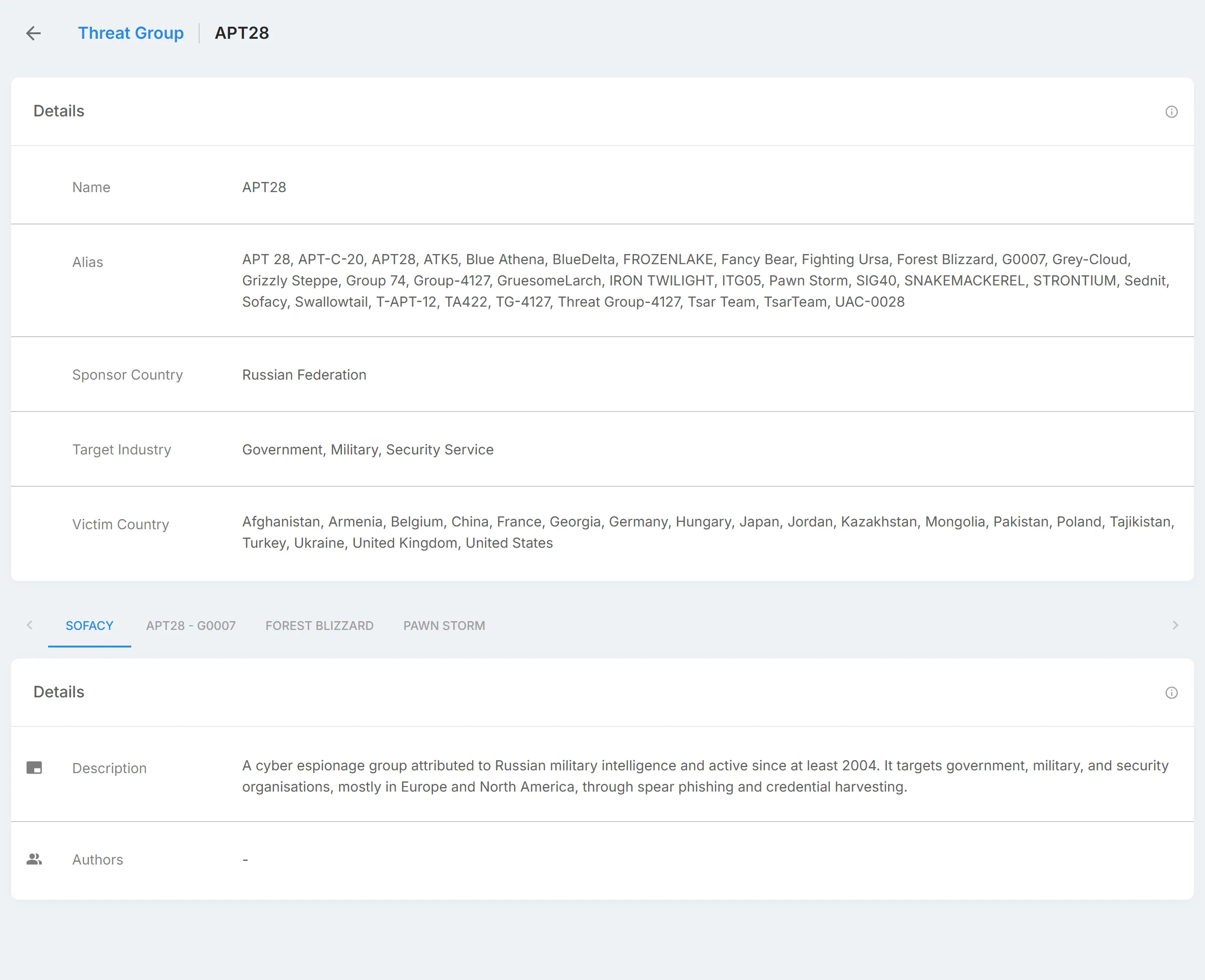Switch to the PAWN STORM tab

[x=444, y=625]
